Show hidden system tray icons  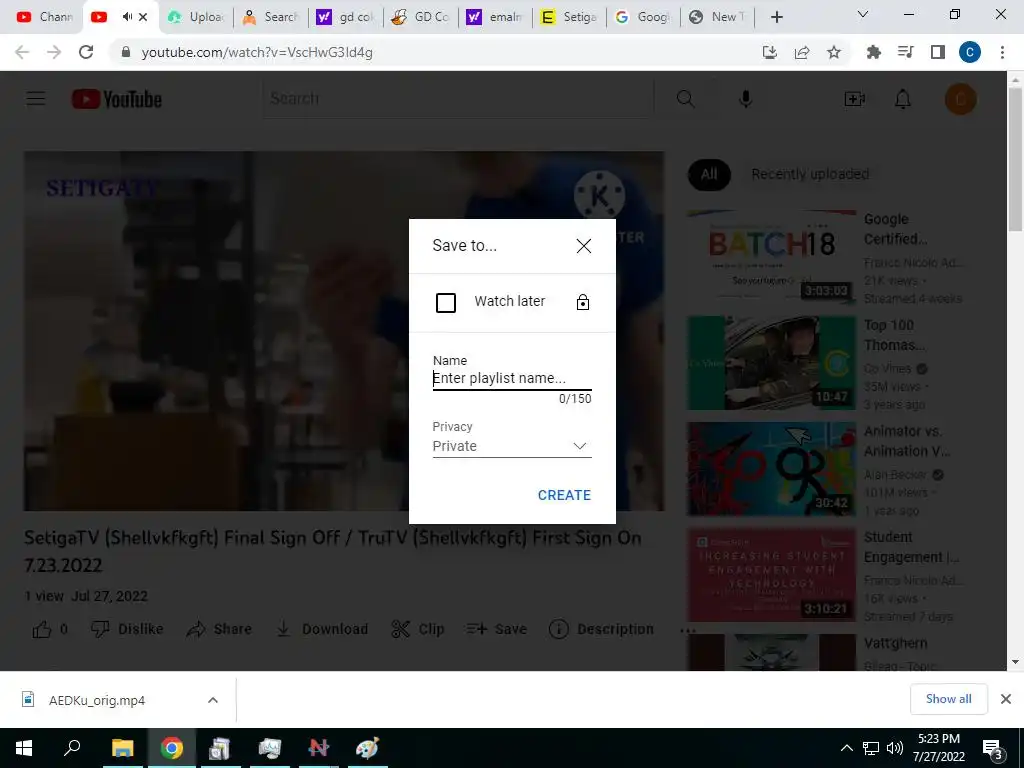tap(846, 748)
